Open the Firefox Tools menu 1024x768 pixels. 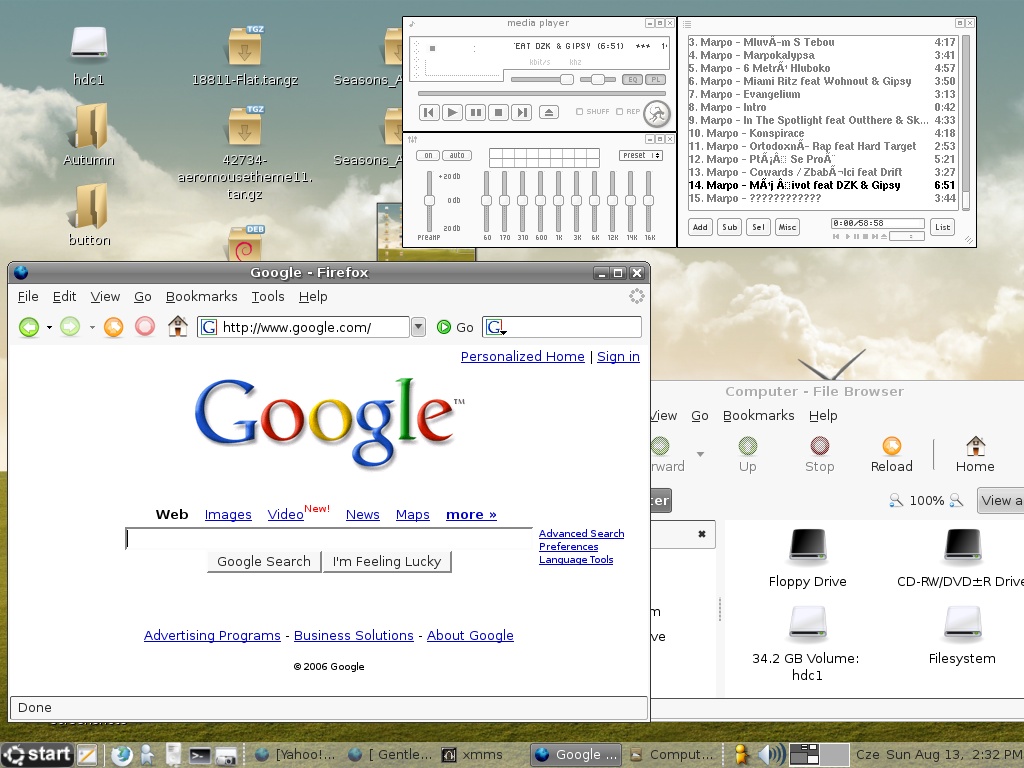pyautogui.click(x=268, y=296)
